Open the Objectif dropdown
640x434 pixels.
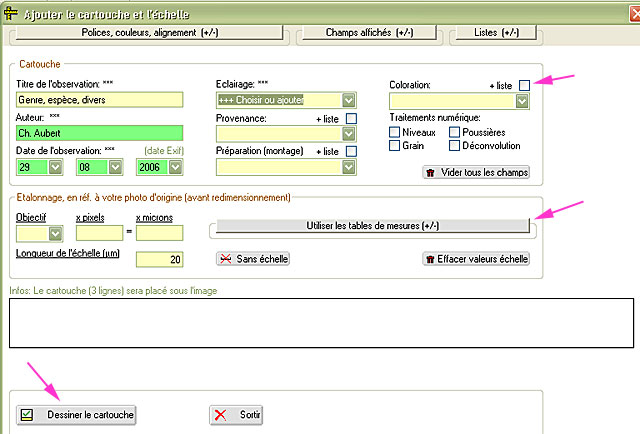click(55, 234)
